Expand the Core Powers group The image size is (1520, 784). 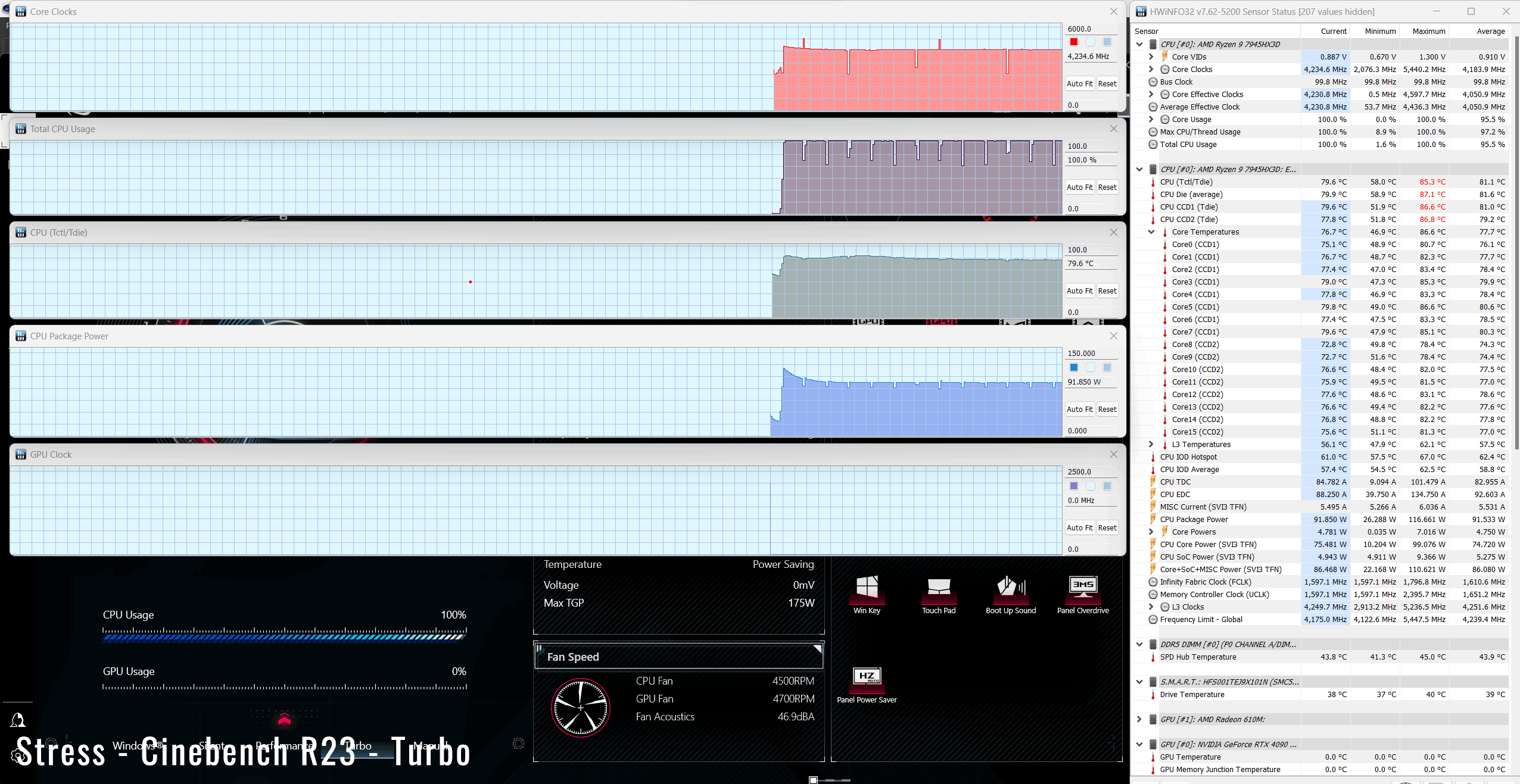[x=1151, y=532]
